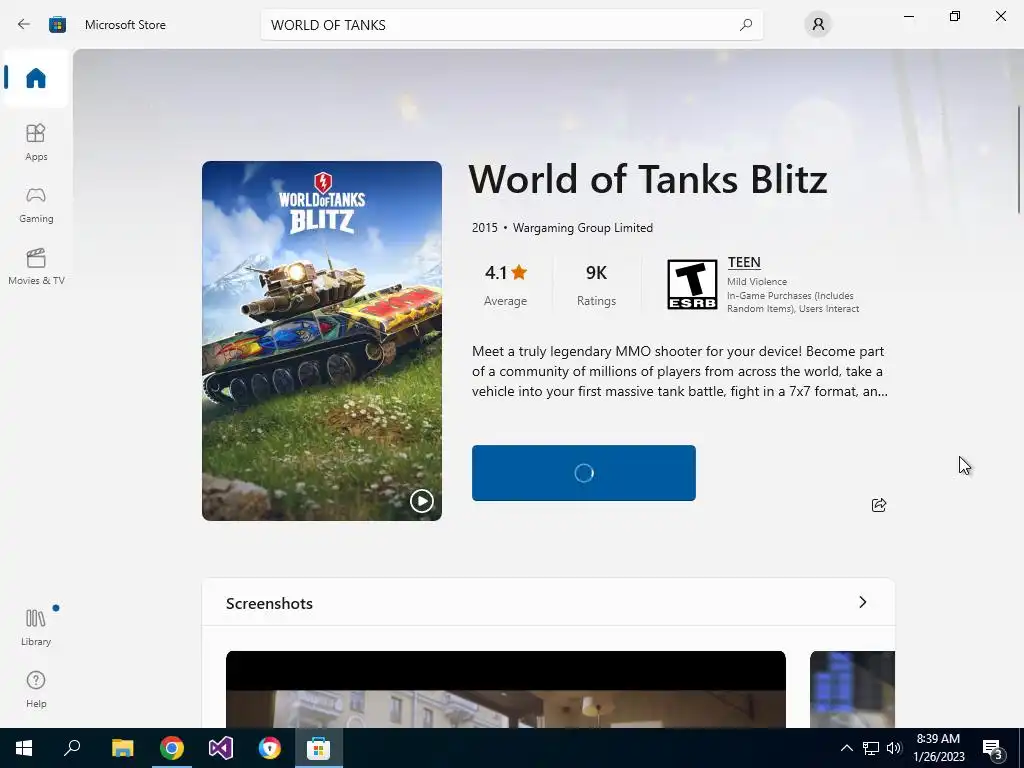Expand Screenshots with the chevron arrow
Viewport: 1024px width, 768px height.
862,602
